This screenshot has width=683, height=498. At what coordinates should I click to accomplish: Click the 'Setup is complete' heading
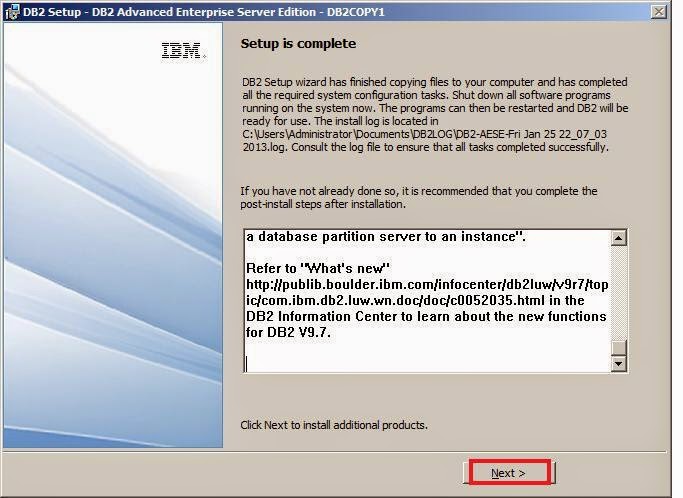pos(298,44)
